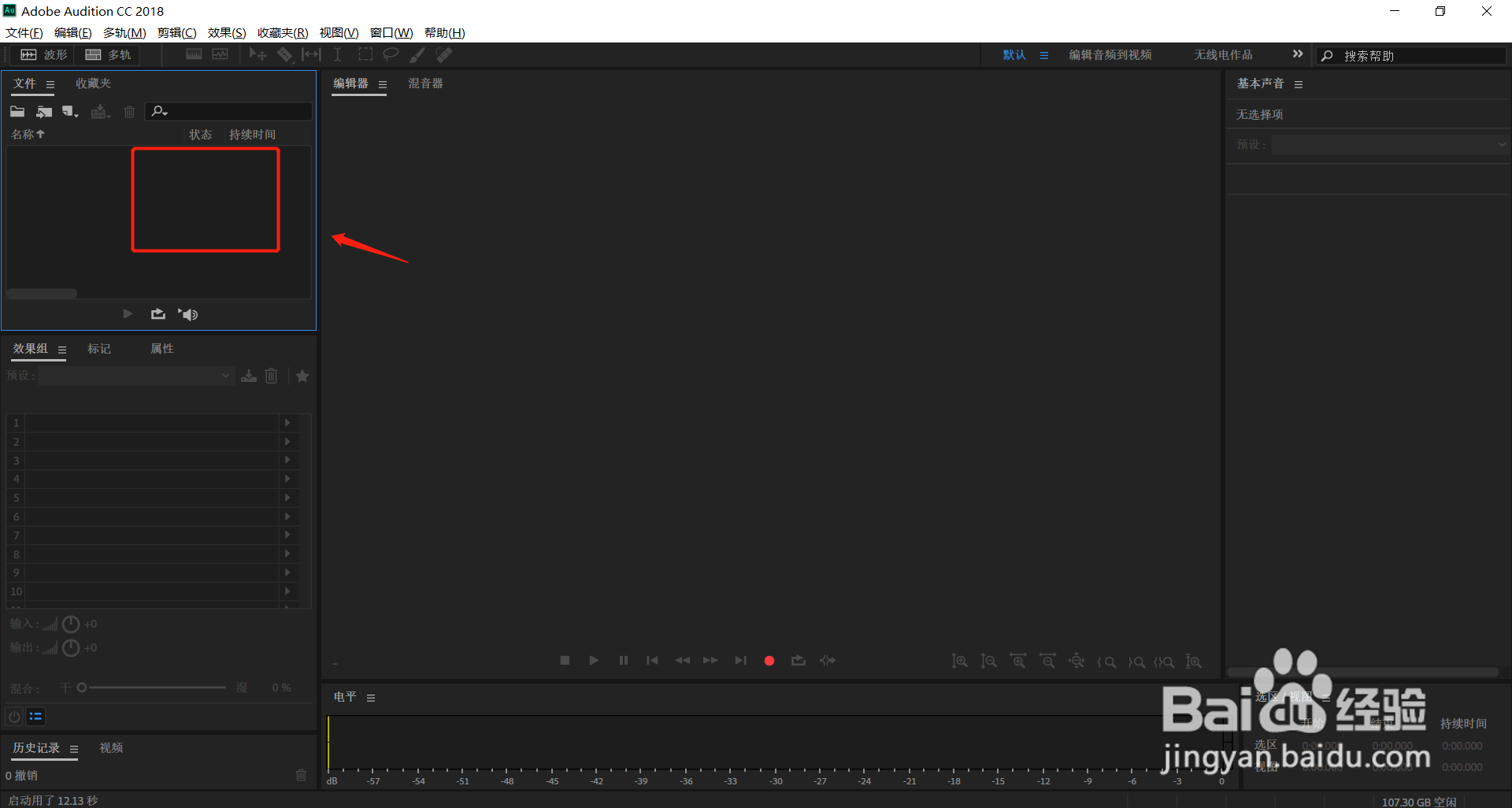Select the Default (默认) workspace
This screenshot has height=808, width=1512.
point(1014,55)
